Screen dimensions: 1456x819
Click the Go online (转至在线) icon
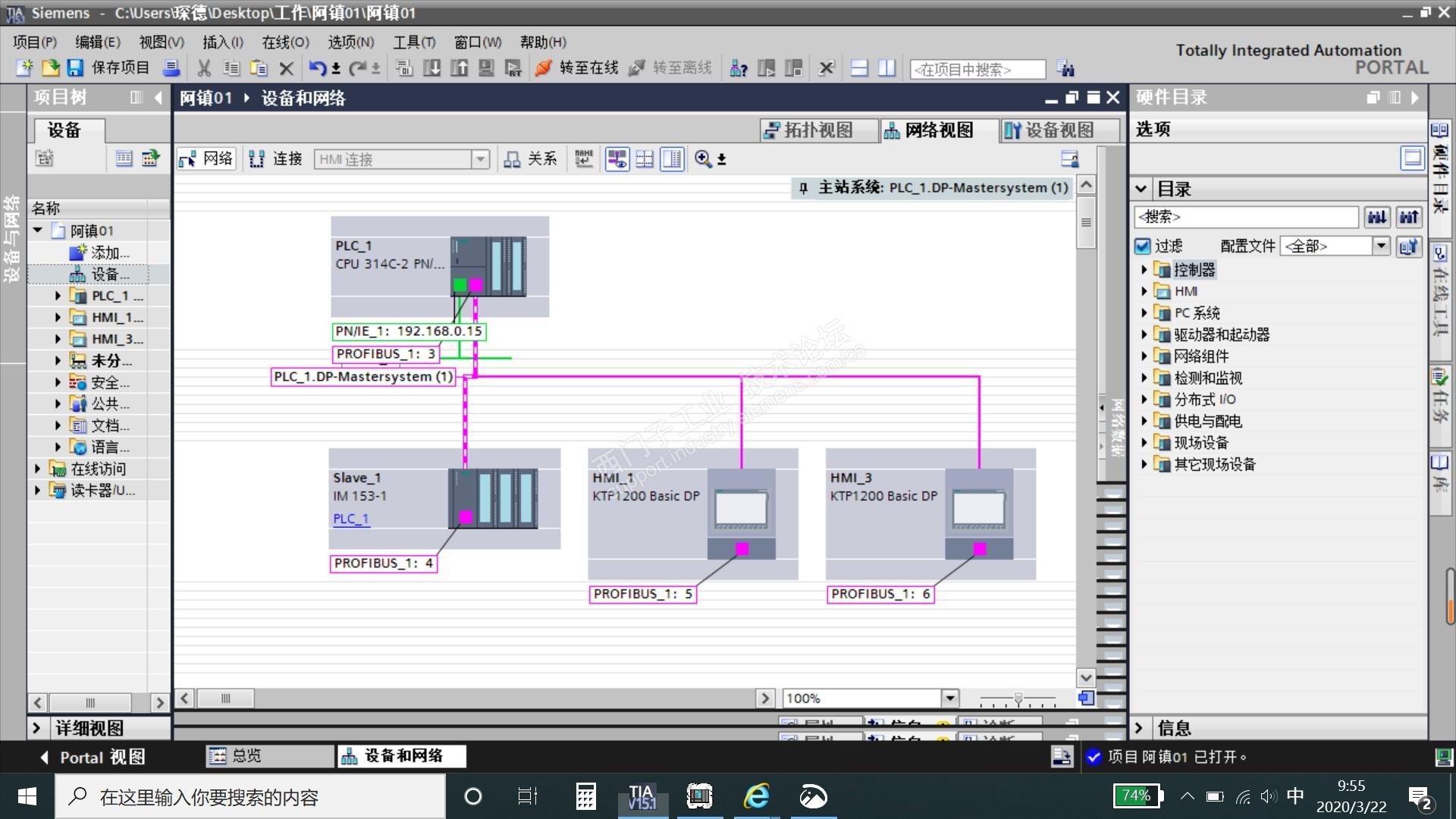tap(543, 68)
